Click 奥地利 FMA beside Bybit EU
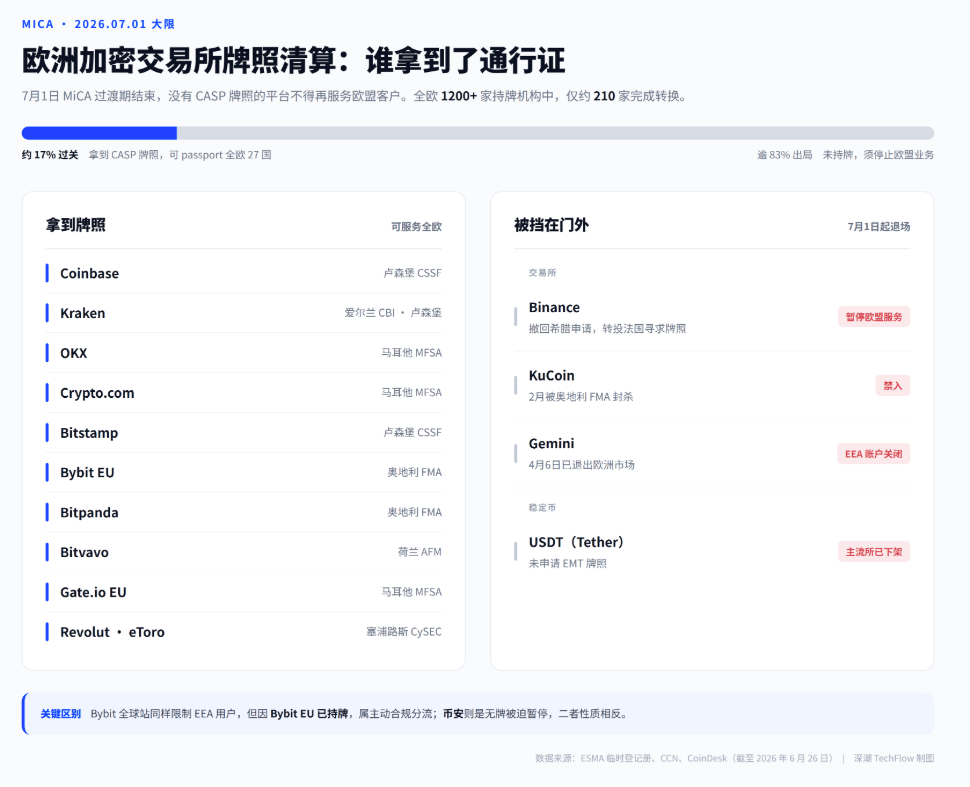Image resolution: width=970 pixels, height=787 pixels. tap(414, 473)
